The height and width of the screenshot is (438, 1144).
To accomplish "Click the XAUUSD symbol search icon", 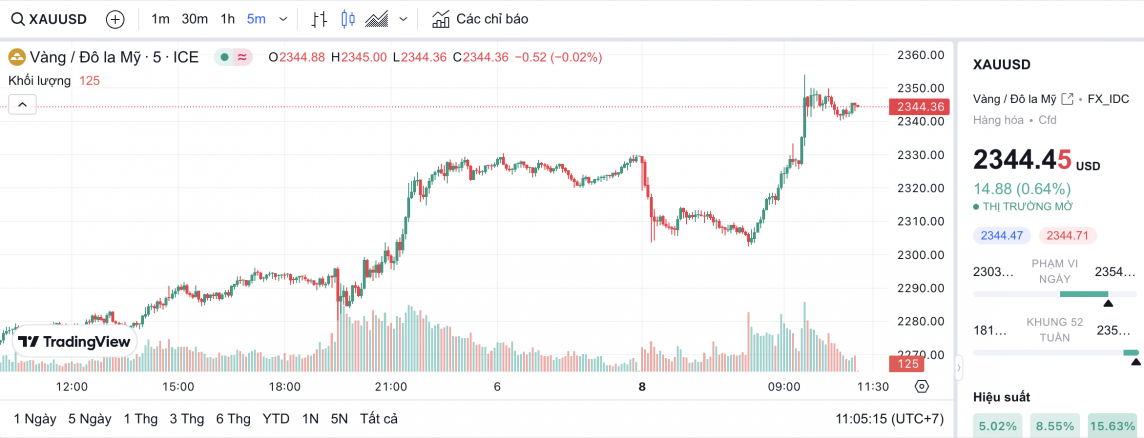I will (18, 19).
